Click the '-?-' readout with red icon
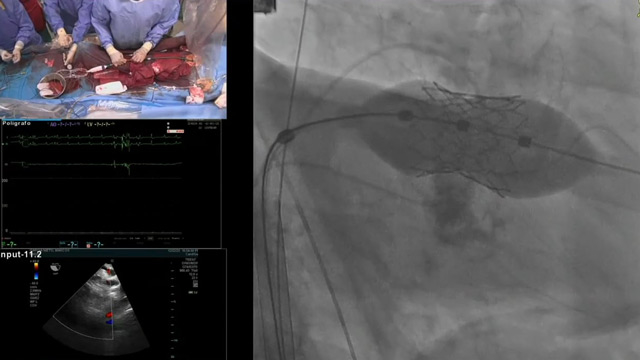Screen dimensions: 640x360 pyautogui.click(x=95, y=244)
